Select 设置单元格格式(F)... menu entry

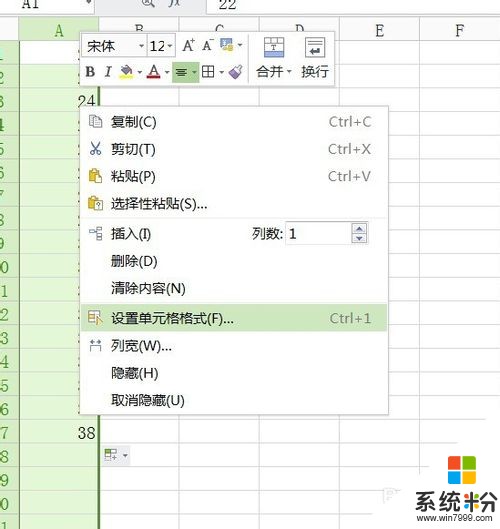(x=234, y=318)
